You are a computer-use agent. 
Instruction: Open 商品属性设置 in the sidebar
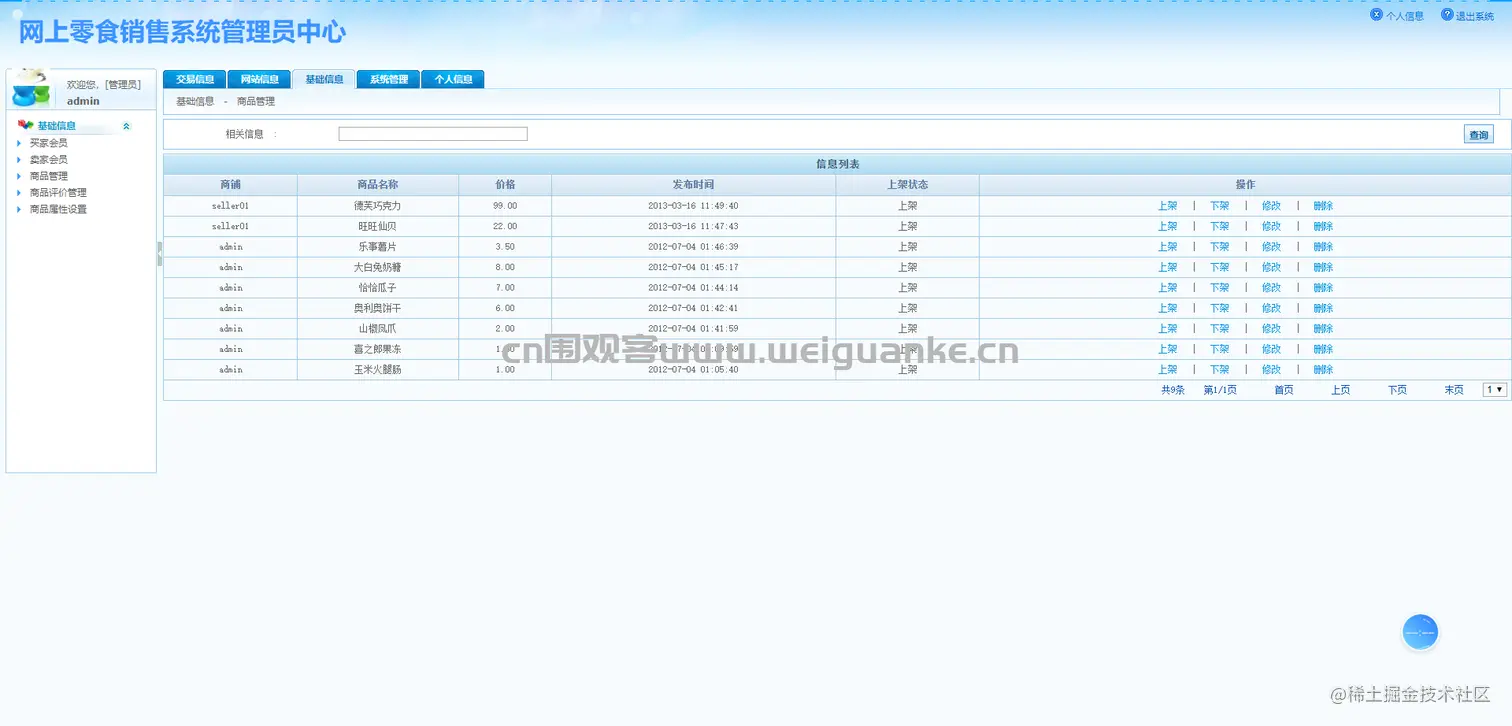point(58,209)
